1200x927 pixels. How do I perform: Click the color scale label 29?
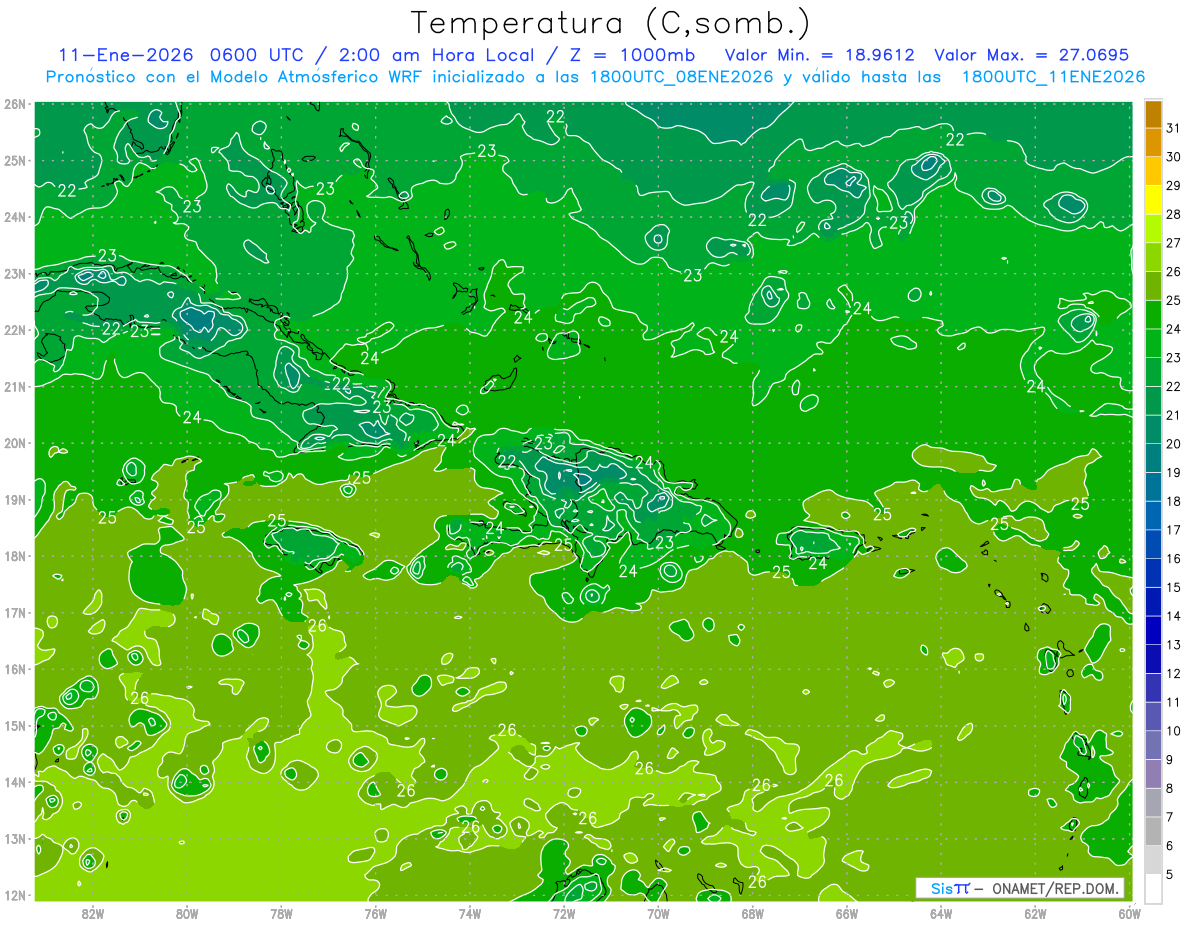[x=1173, y=186]
